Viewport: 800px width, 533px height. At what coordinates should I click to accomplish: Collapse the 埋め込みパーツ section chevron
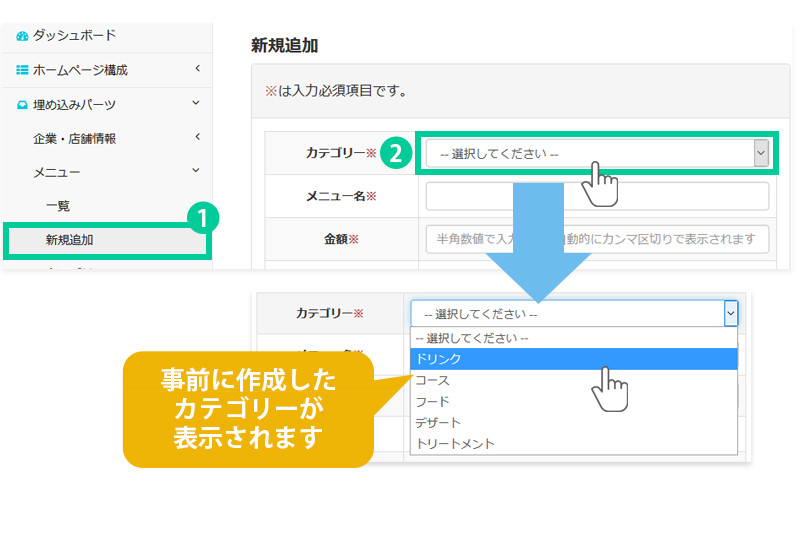click(x=197, y=103)
